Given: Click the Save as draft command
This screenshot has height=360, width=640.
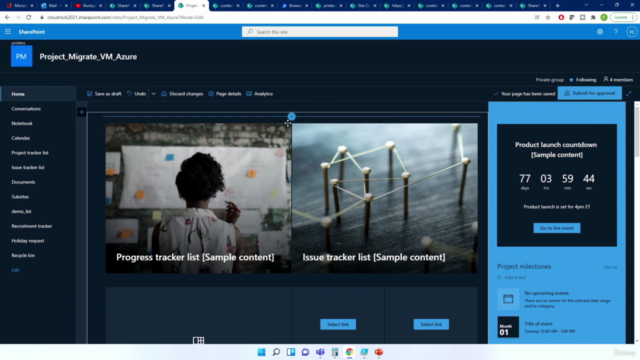Looking at the screenshot, I should coord(104,94).
